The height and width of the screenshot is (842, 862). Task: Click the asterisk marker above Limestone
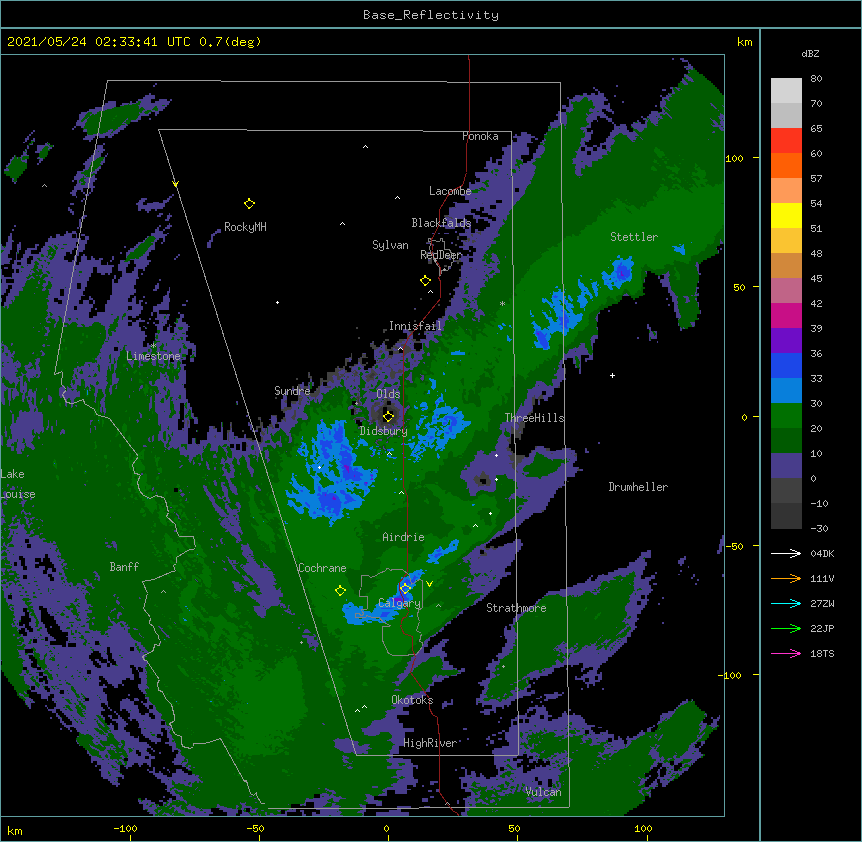click(x=153, y=346)
